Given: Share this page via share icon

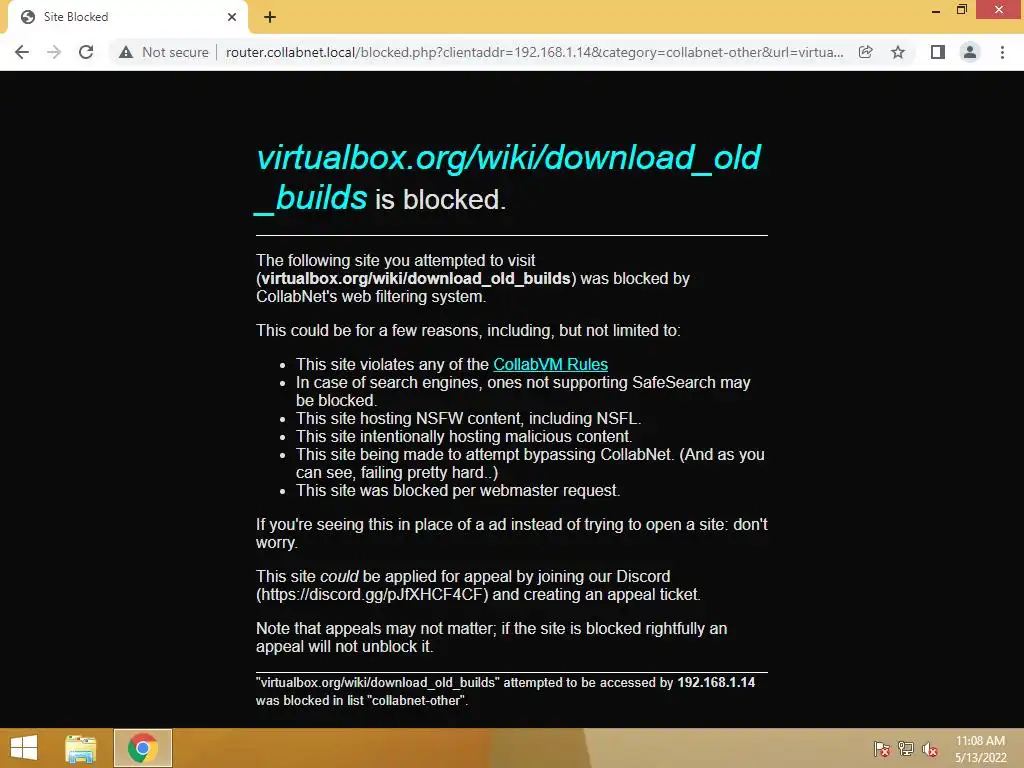Looking at the screenshot, I should 865,52.
